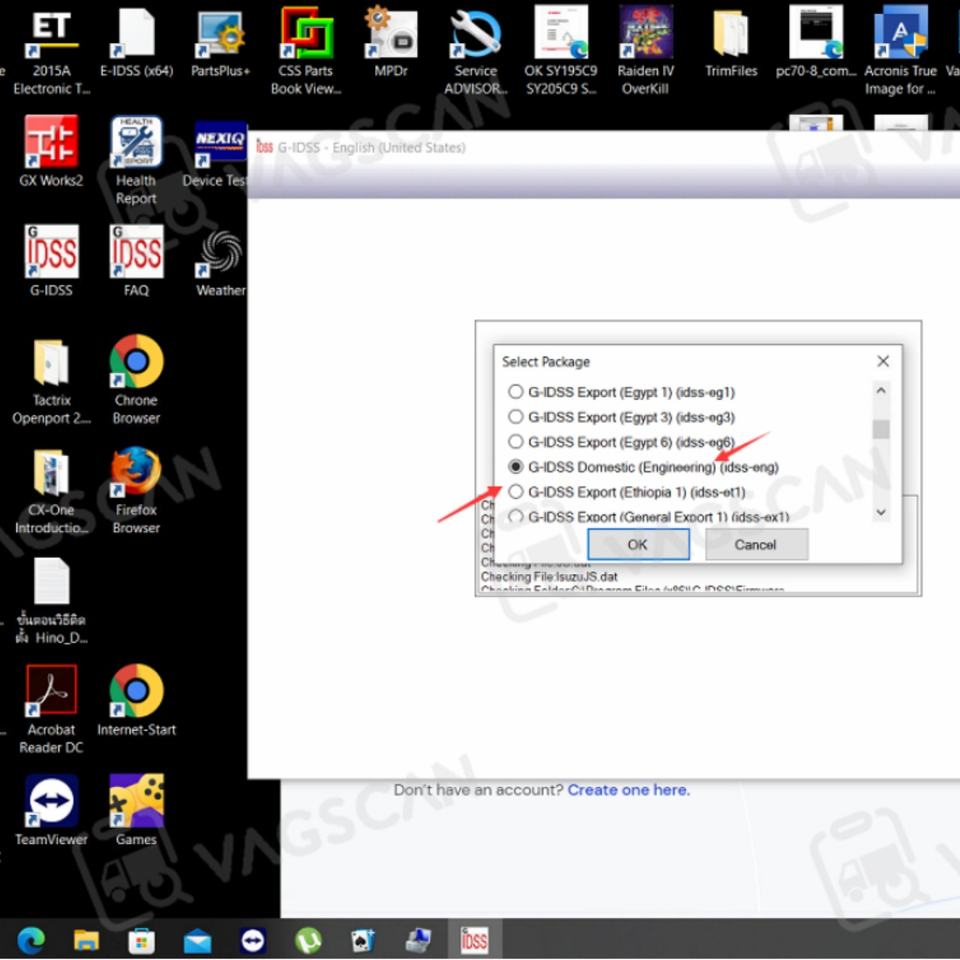Open Internet-Start Chrome shortcut
960x960 pixels.
pos(136,701)
